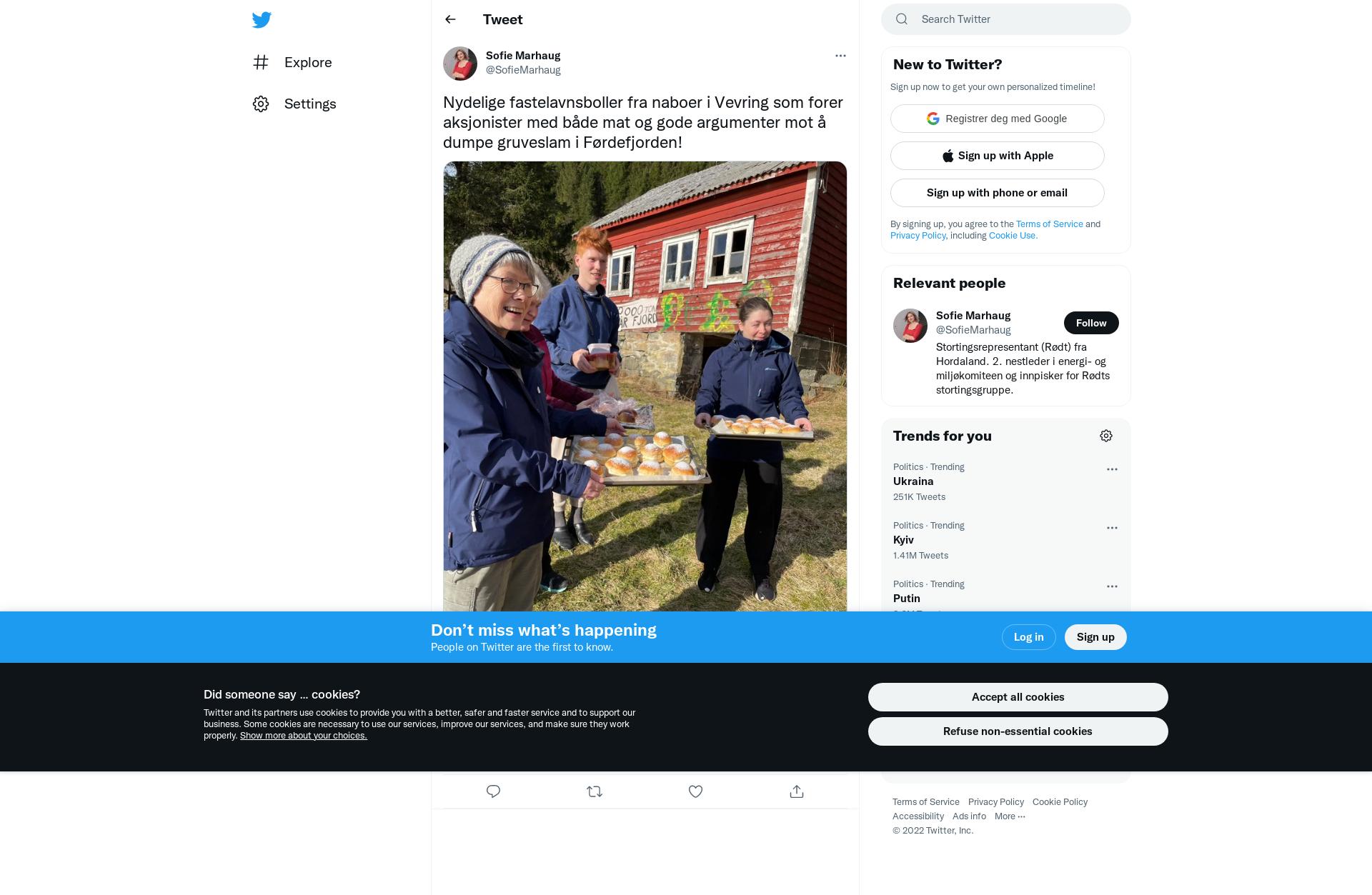Open the tweet's photo of buns

coord(645,386)
